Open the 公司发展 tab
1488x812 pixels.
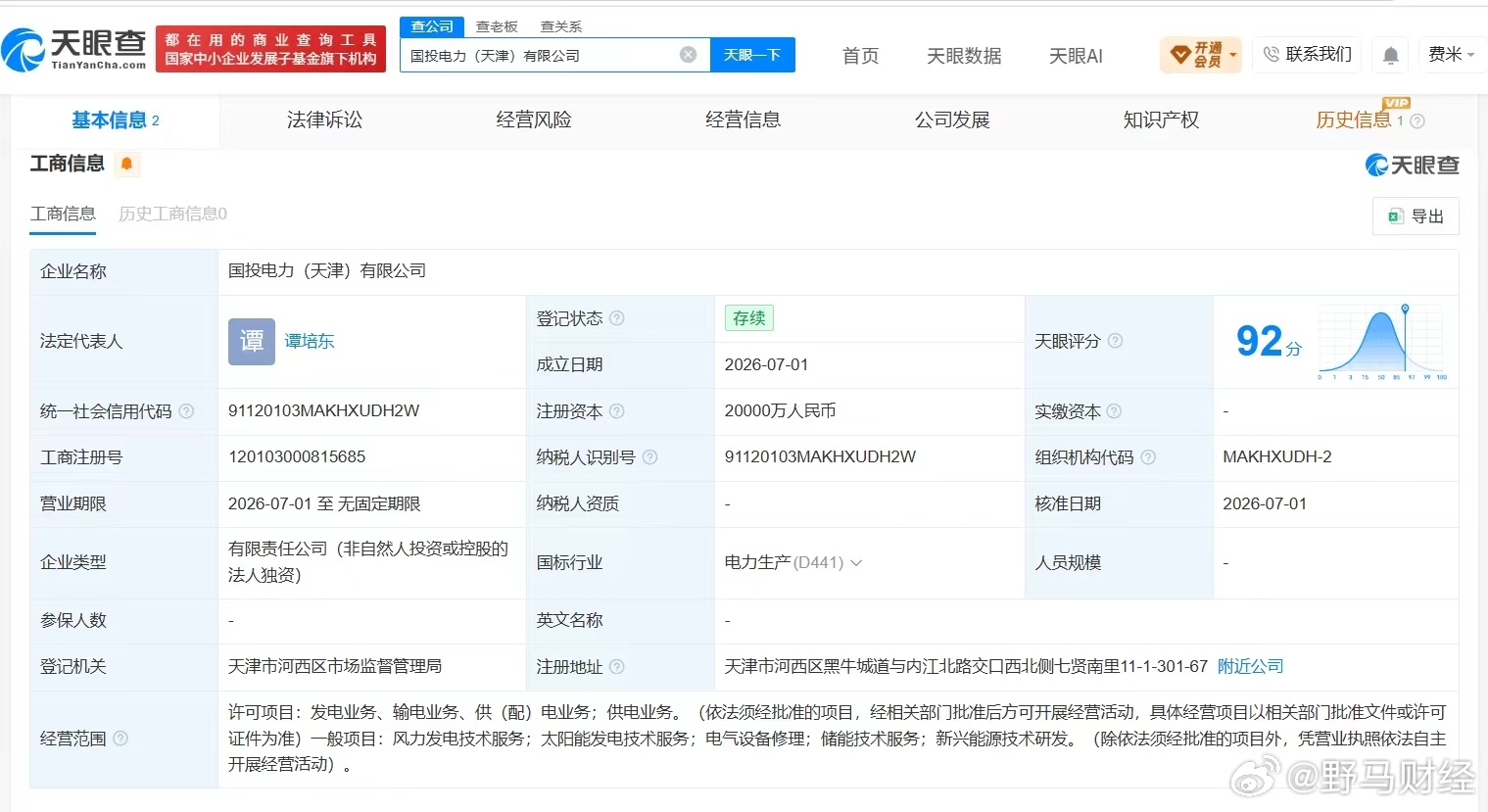952,120
